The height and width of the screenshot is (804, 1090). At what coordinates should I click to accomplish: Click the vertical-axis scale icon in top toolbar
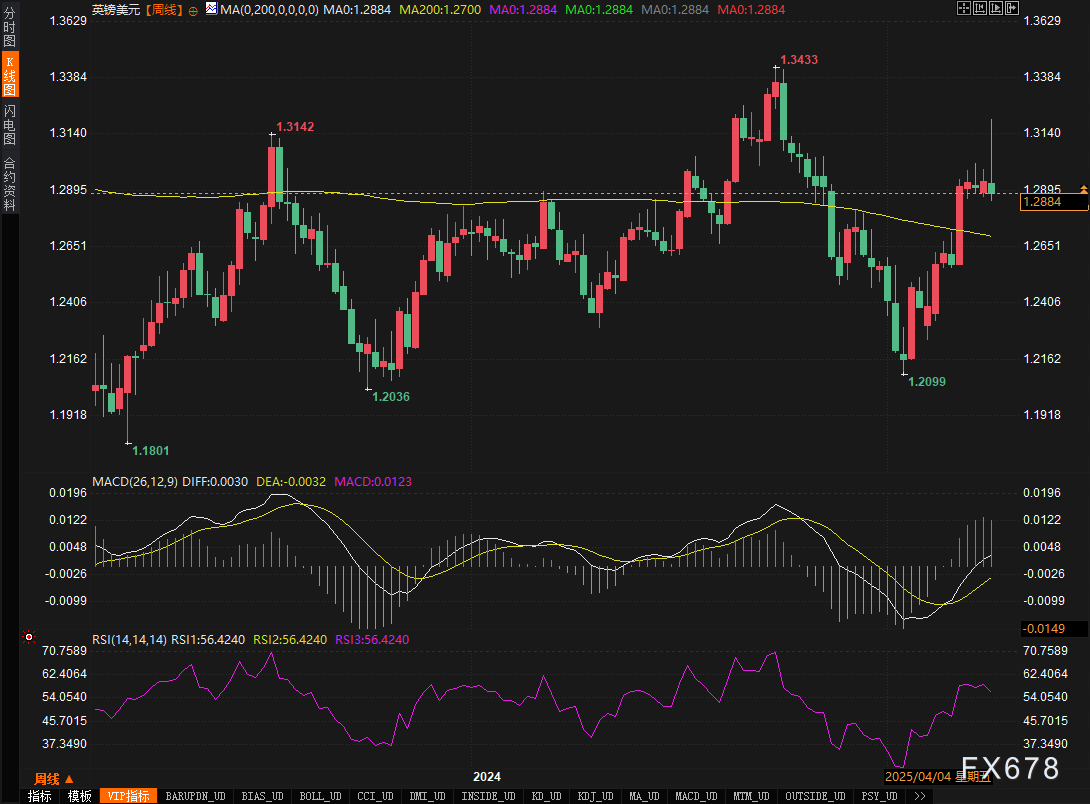(x=981, y=8)
